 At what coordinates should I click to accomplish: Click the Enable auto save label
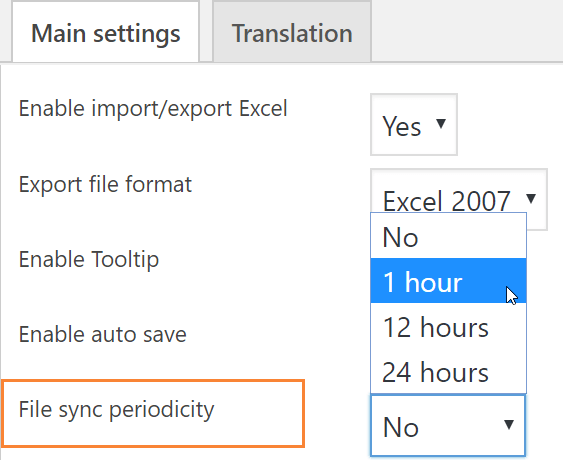tap(103, 334)
